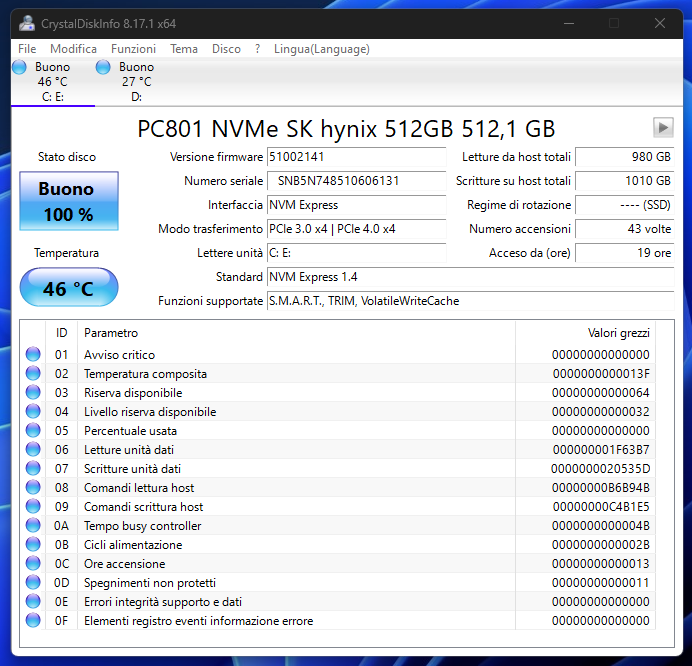Select the Temperatura composita parameter name
Image resolution: width=692 pixels, height=666 pixels.
[x=145, y=374]
